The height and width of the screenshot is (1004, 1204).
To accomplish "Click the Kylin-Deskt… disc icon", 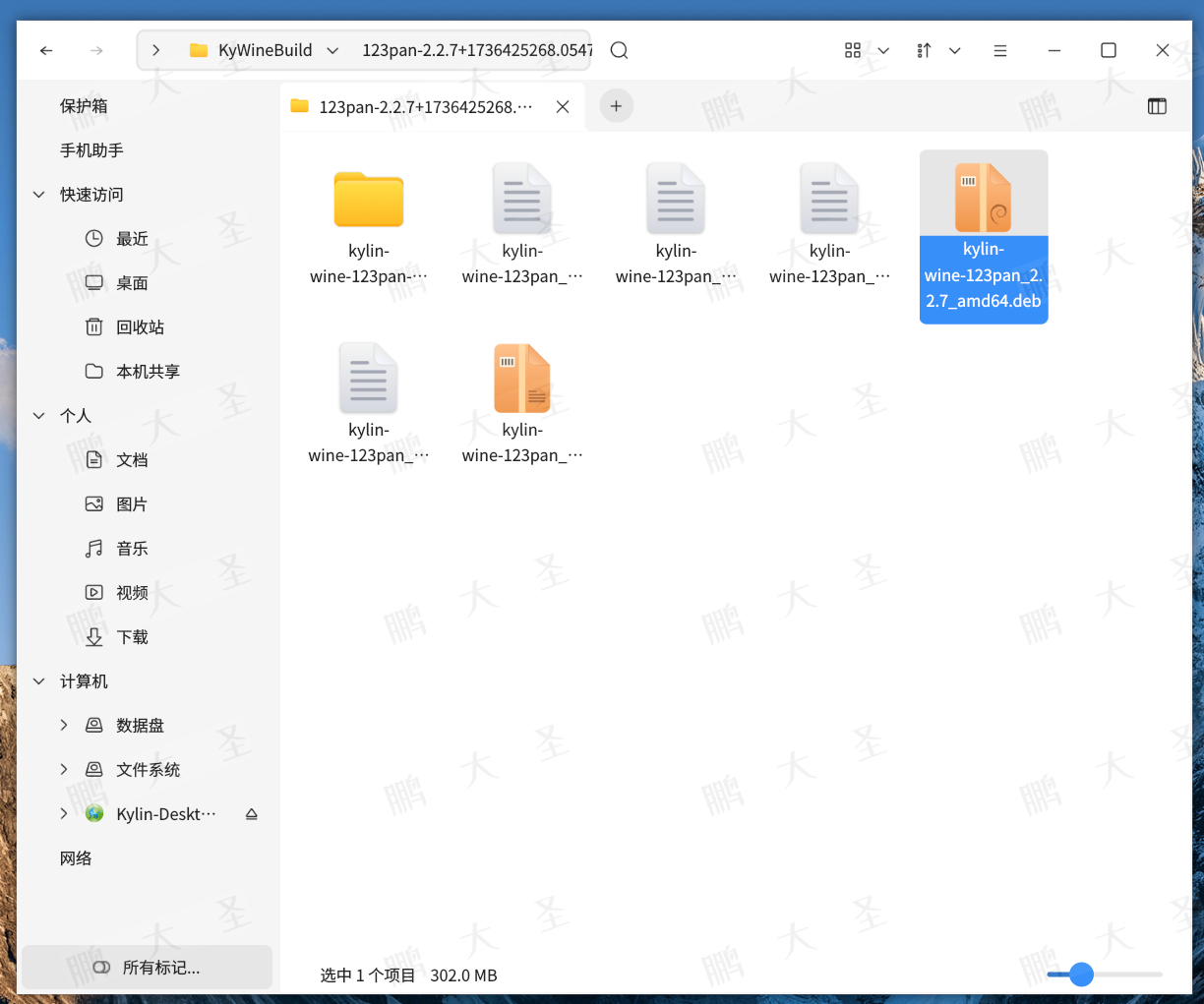I will [x=94, y=813].
